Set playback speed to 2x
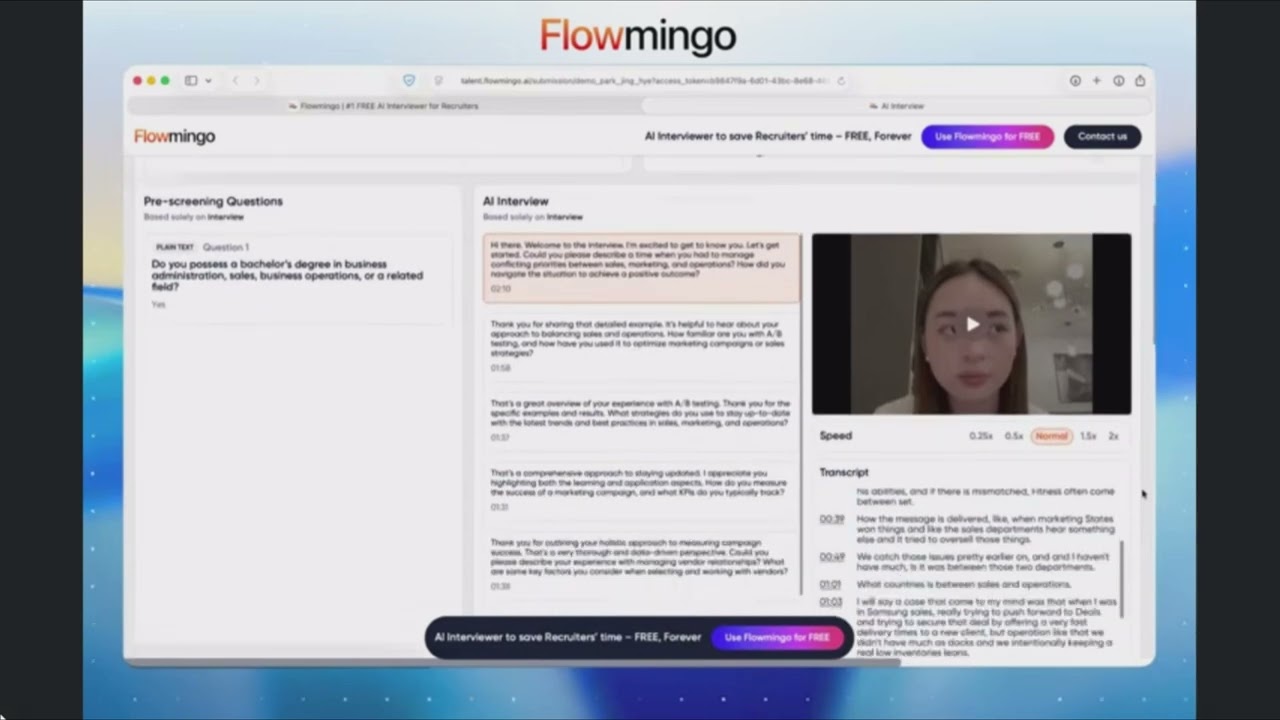The image size is (1280, 720). (x=1113, y=436)
